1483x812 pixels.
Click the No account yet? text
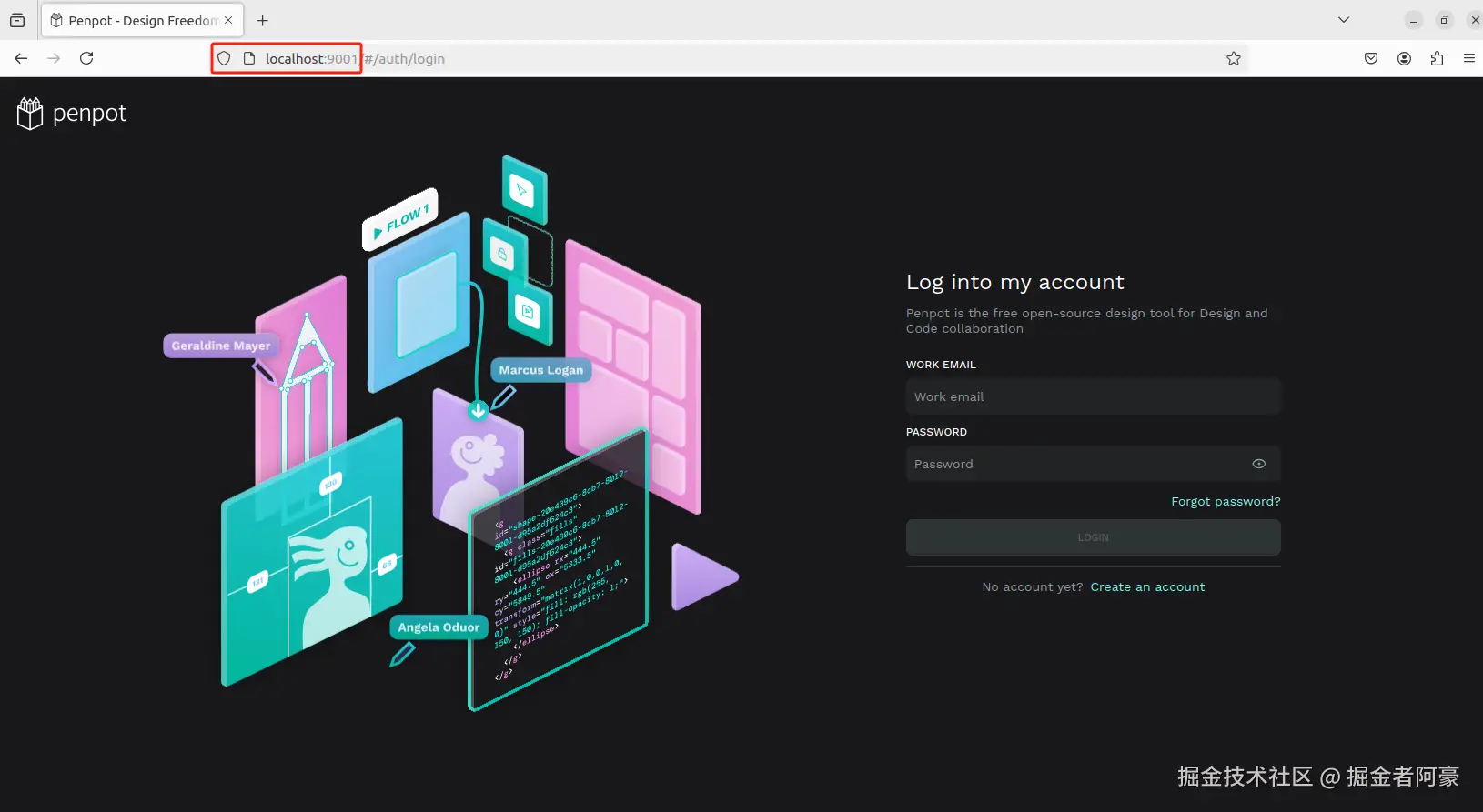[x=1033, y=587]
